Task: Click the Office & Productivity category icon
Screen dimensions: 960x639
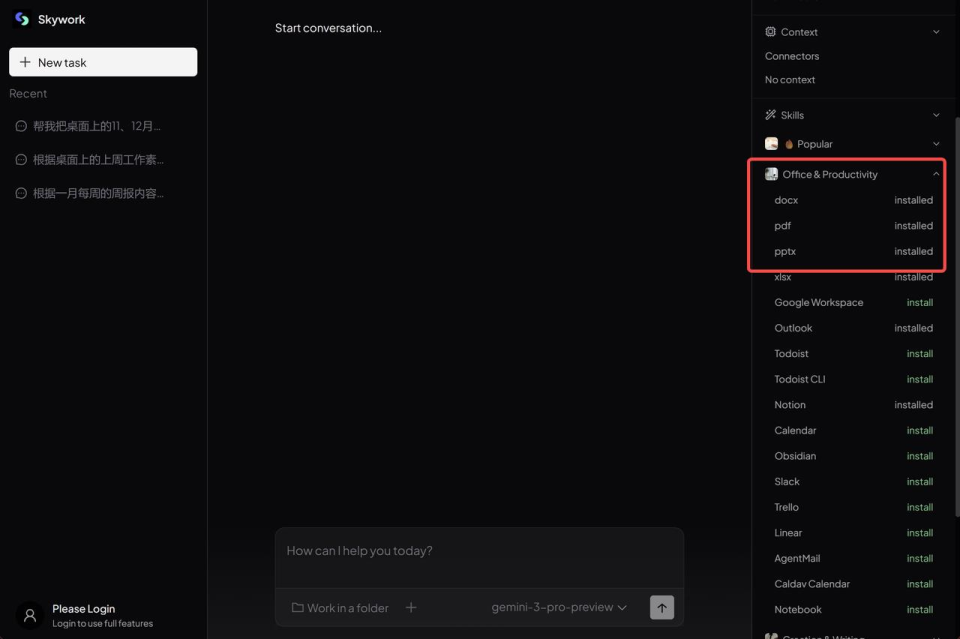Action: point(771,174)
